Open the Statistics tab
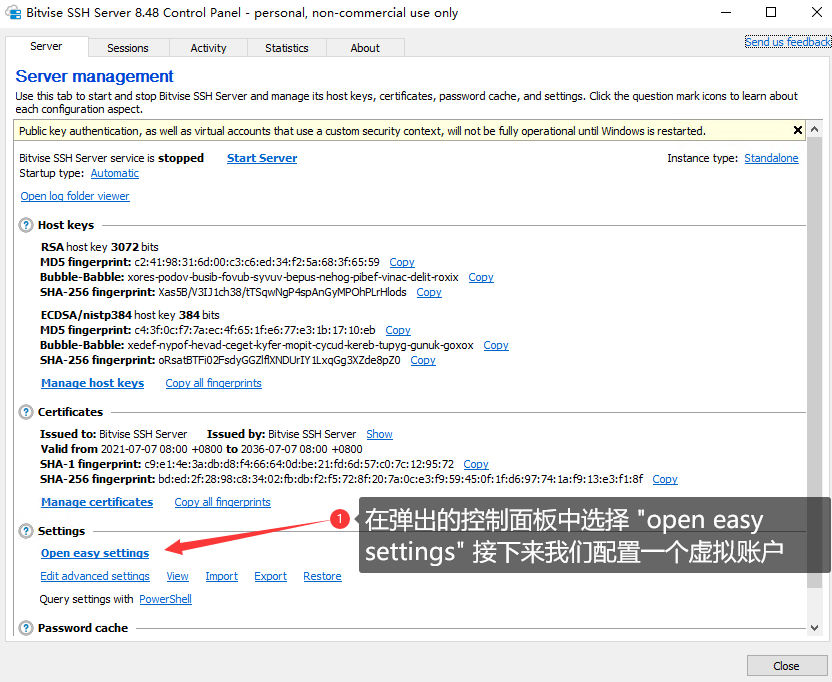 click(x=287, y=48)
